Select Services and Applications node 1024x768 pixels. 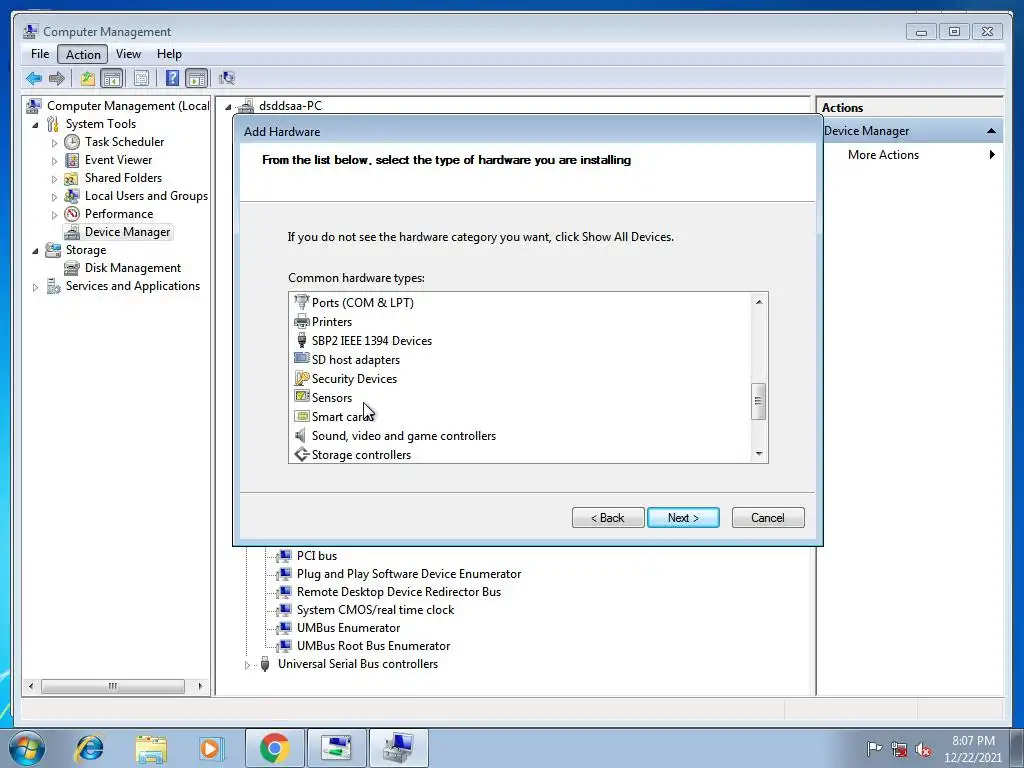(133, 286)
